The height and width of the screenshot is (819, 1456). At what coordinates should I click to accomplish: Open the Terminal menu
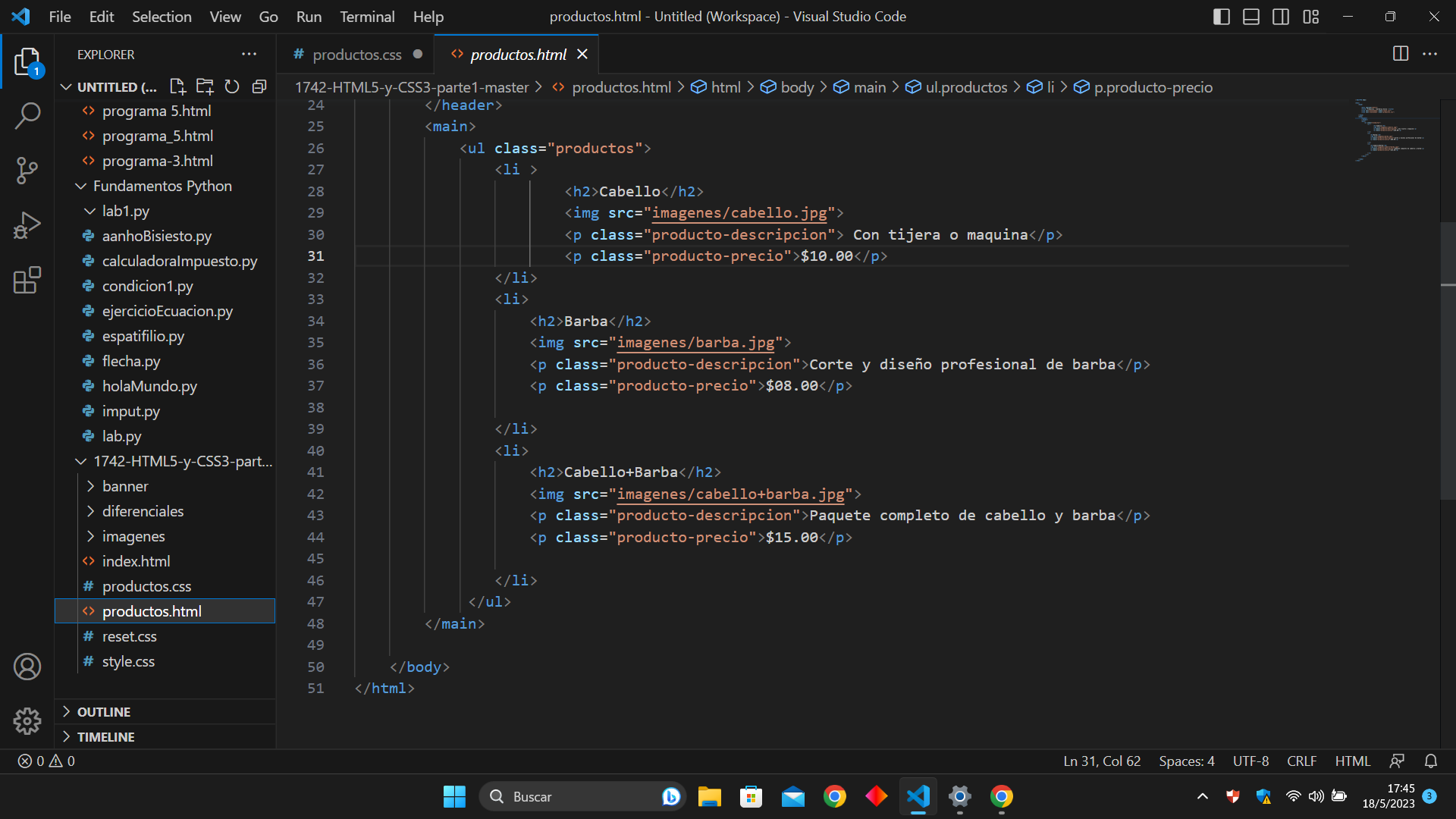click(365, 16)
